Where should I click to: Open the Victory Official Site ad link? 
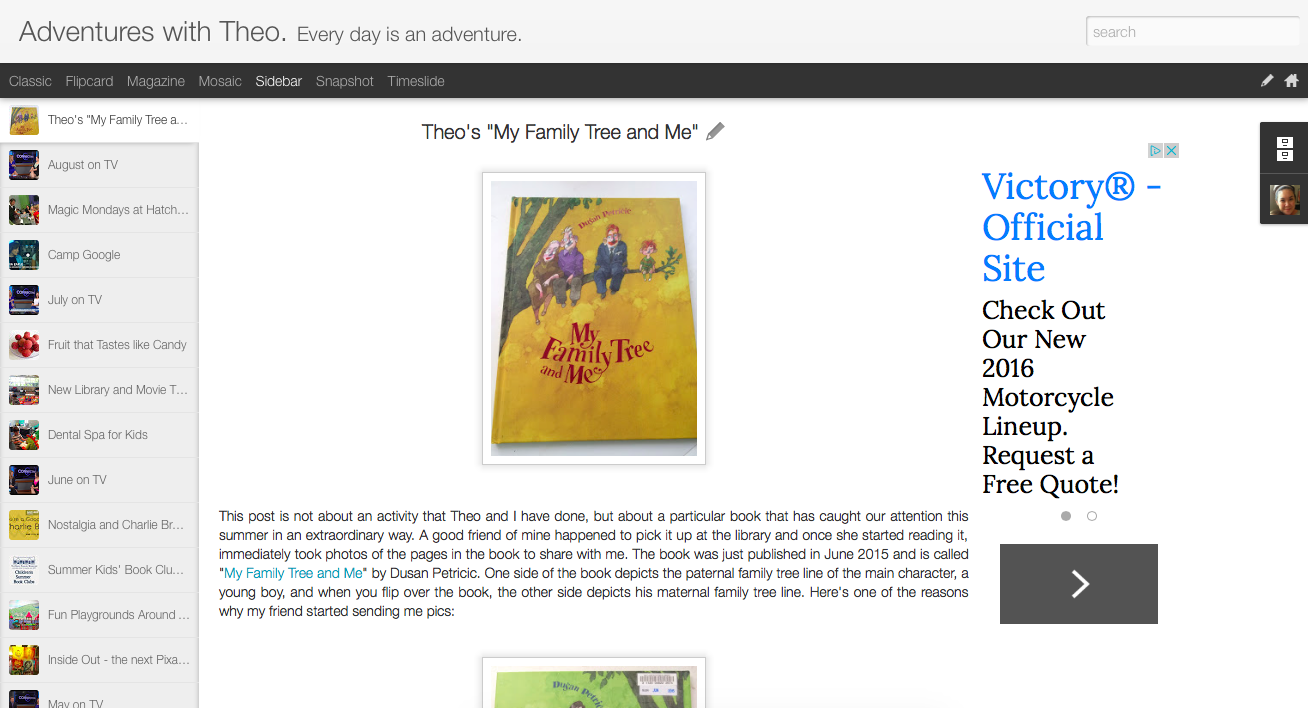[x=1070, y=227]
